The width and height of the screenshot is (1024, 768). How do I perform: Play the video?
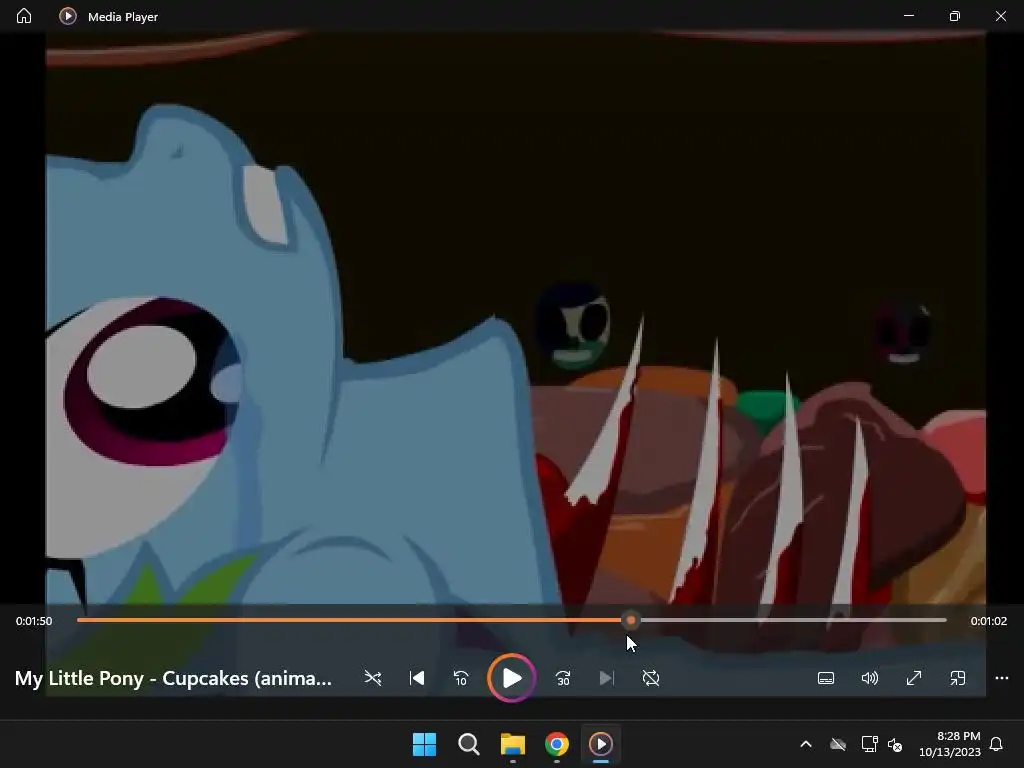tap(512, 678)
